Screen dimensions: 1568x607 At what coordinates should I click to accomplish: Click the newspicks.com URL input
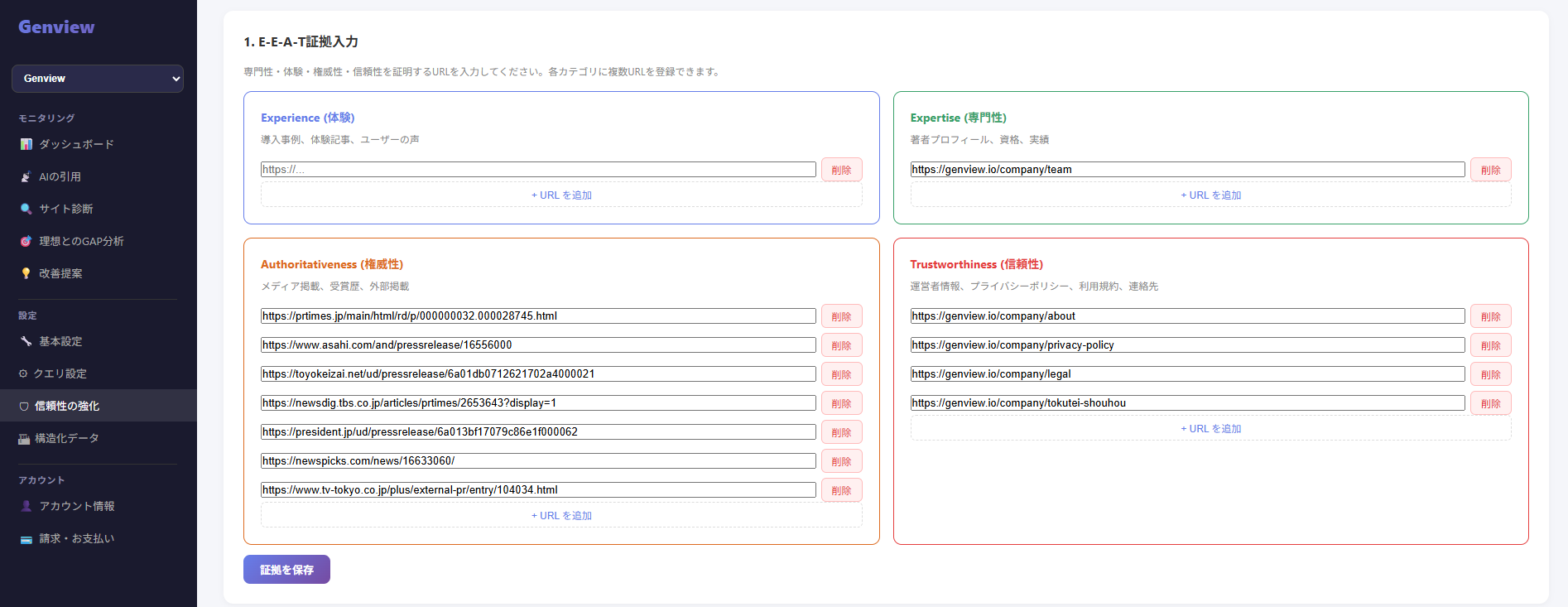[x=538, y=461]
